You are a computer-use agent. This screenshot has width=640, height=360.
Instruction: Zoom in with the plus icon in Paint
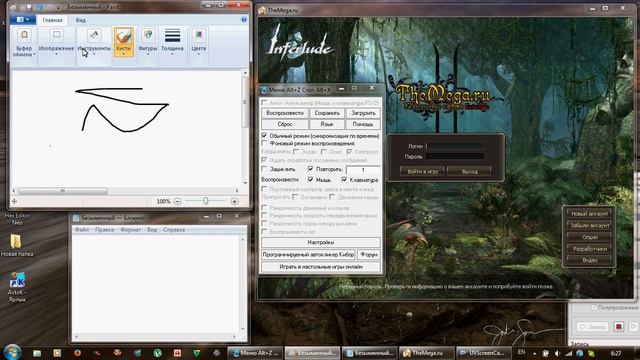click(234, 201)
